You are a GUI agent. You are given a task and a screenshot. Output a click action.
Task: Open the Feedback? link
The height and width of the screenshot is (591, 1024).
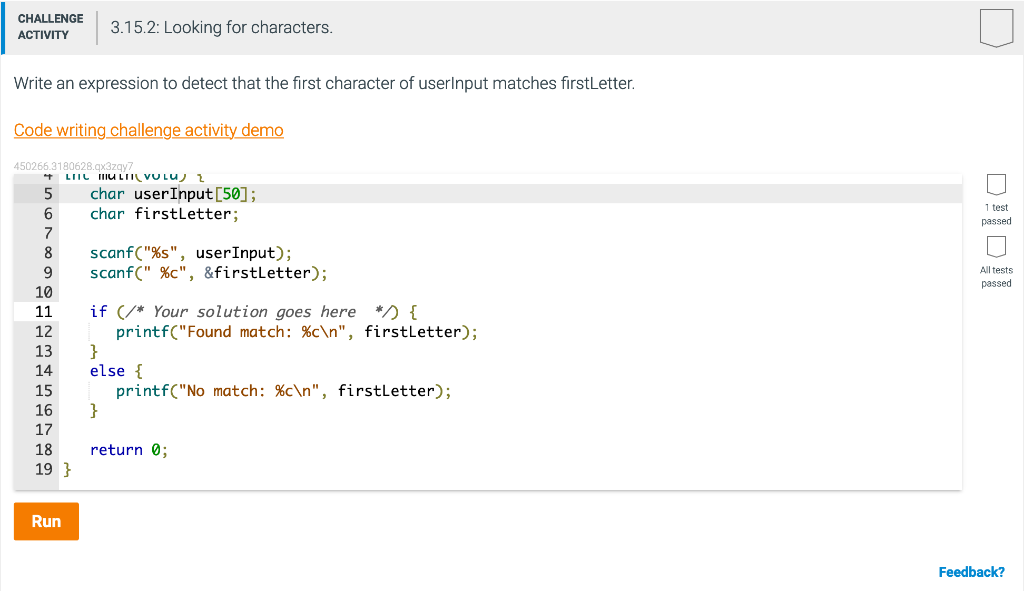pos(971,571)
